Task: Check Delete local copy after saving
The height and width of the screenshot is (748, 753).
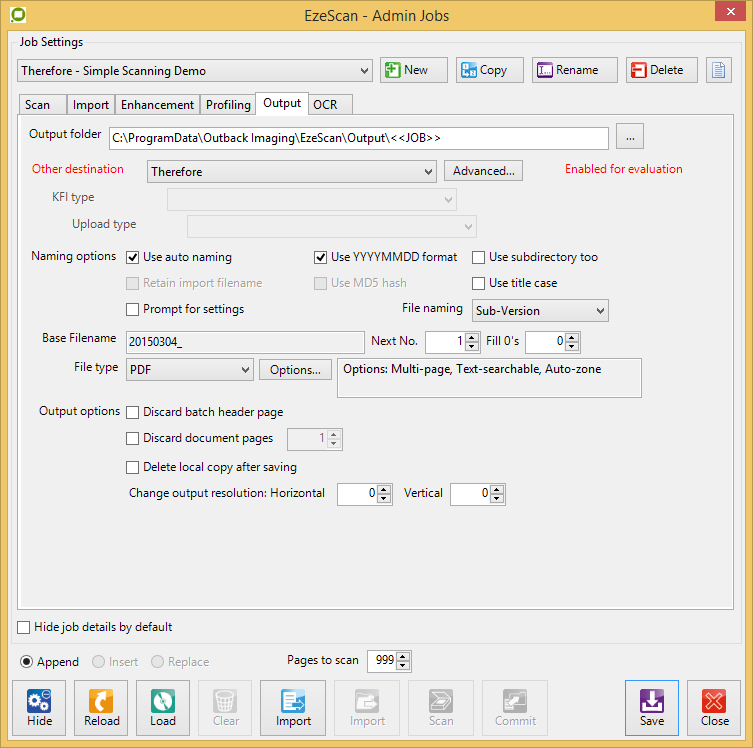Action: pyautogui.click(x=133, y=467)
